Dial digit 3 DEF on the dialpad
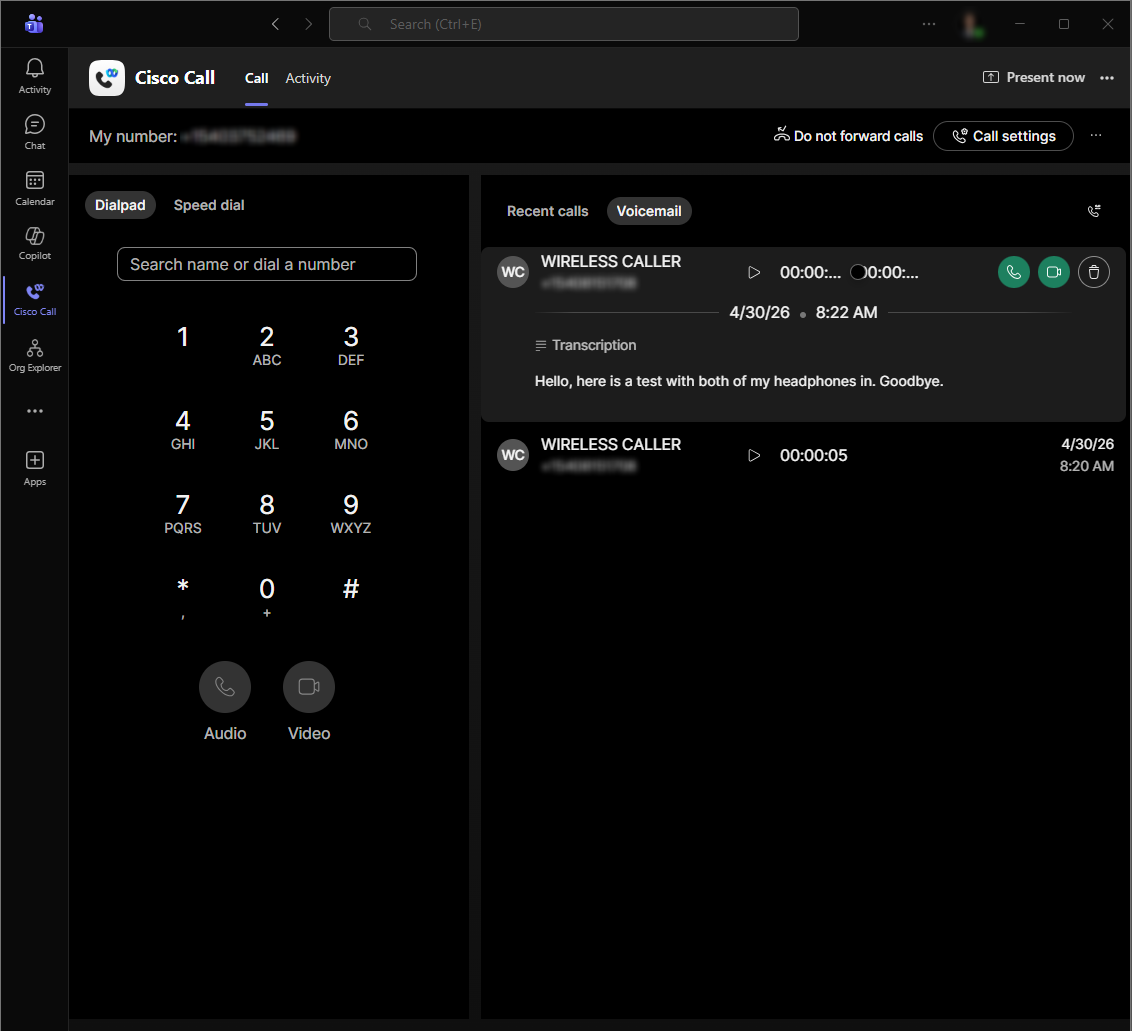1132x1031 pixels. [351, 345]
